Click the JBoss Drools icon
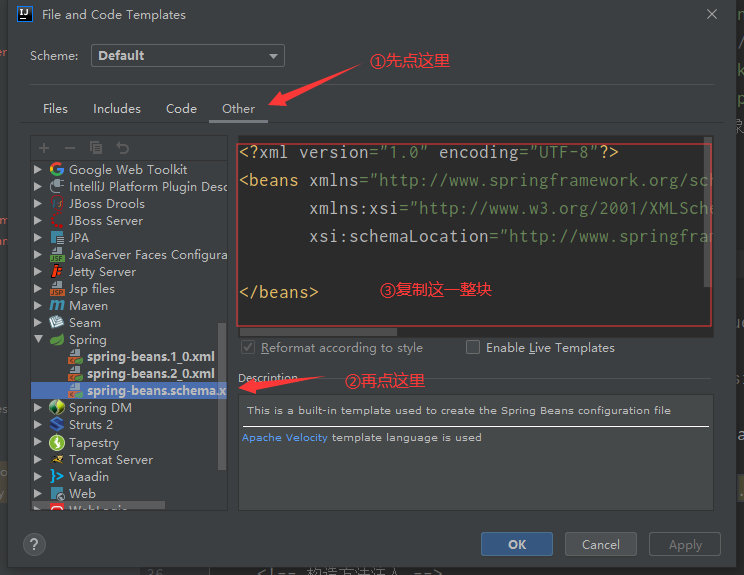744x575 pixels. click(x=57, y=204)
